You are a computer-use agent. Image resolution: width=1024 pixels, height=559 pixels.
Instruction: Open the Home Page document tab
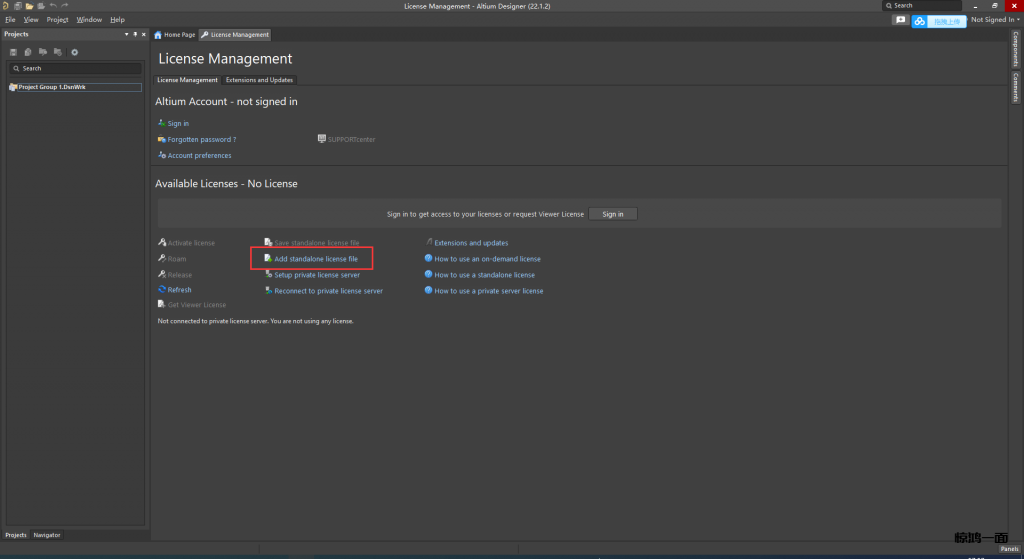(x=175, y=35)
